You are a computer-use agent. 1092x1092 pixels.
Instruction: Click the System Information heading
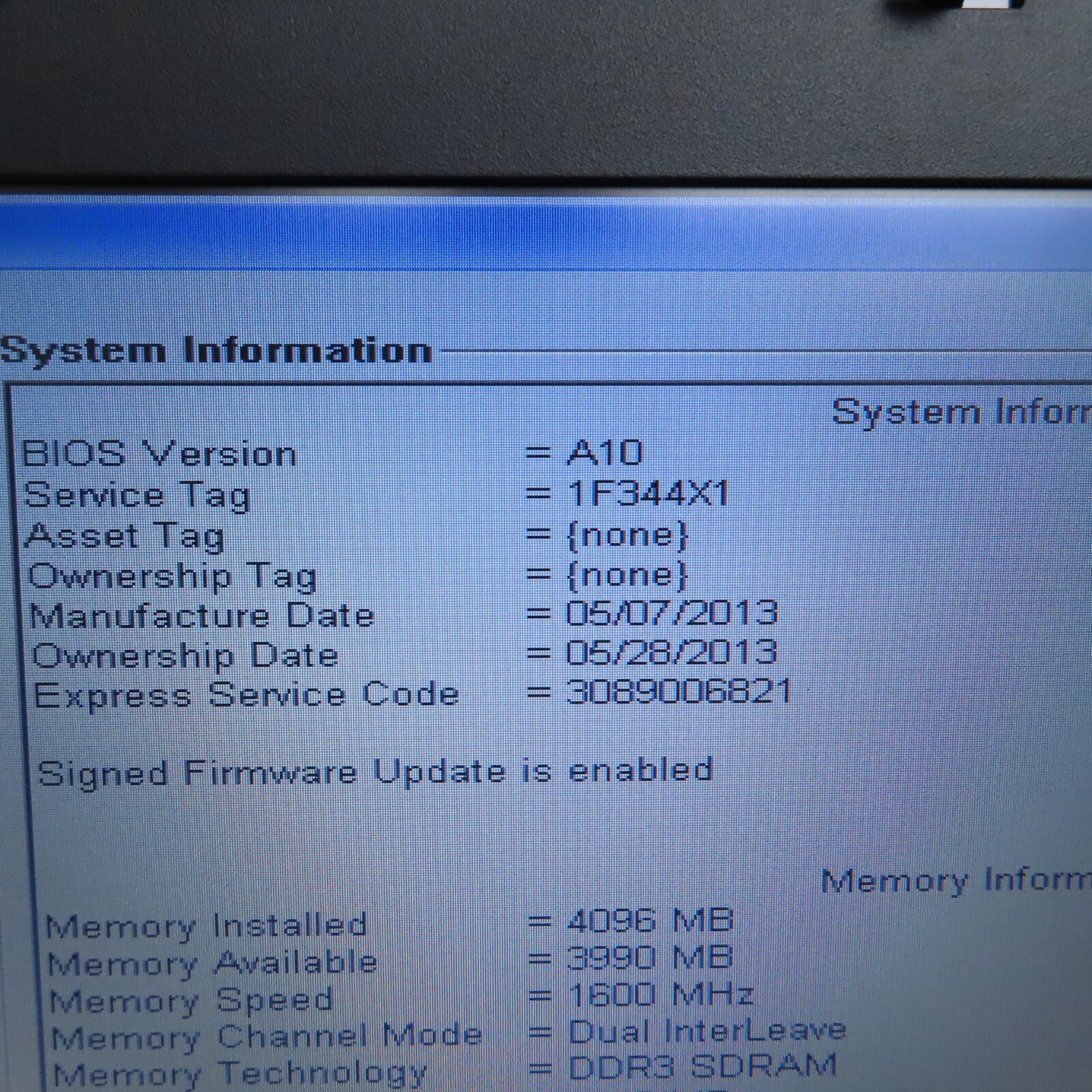216,351
